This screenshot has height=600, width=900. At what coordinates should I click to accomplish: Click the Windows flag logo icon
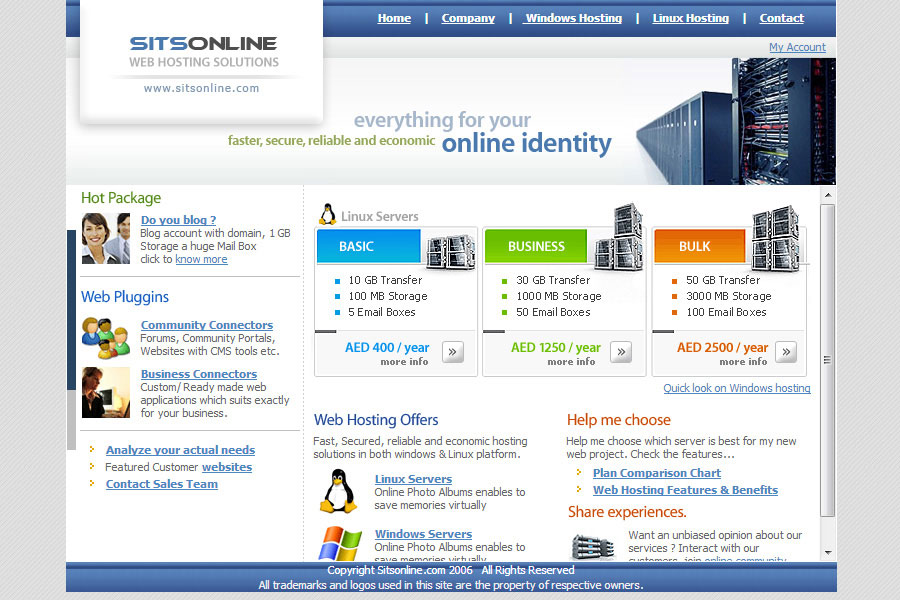[x=340, y=543]
